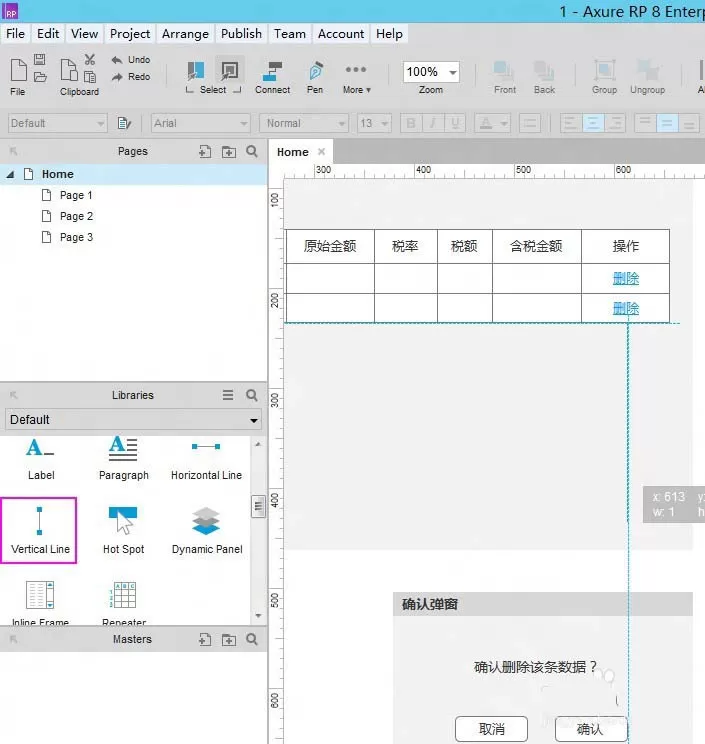
Task: Toggle the contained selection mode
Action: click(230, 71)
